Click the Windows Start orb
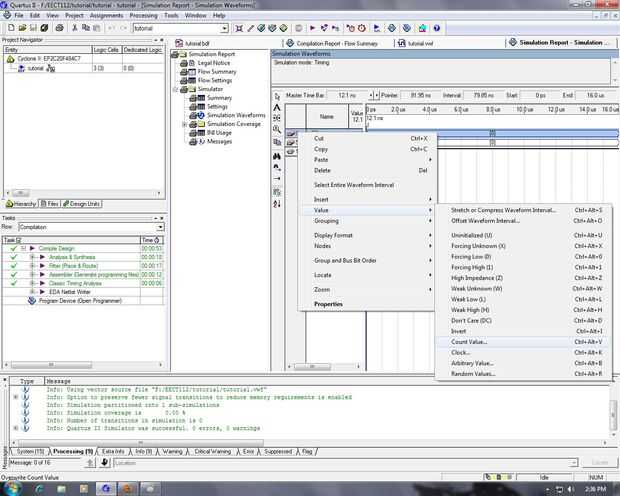620x496 pixels. (x=11, y=488)
